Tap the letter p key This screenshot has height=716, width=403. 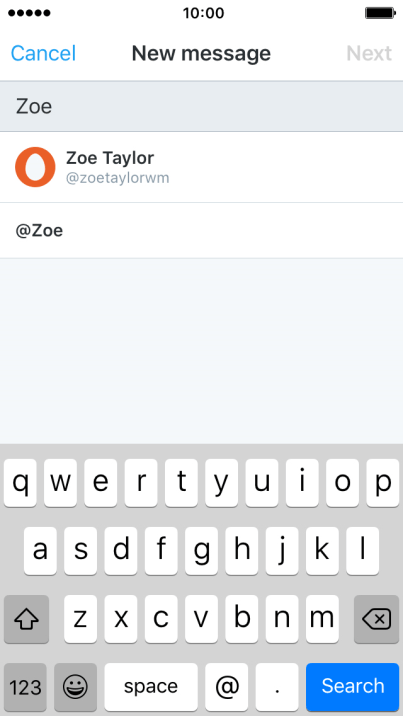pyautogui.click(x=382, y=483)
